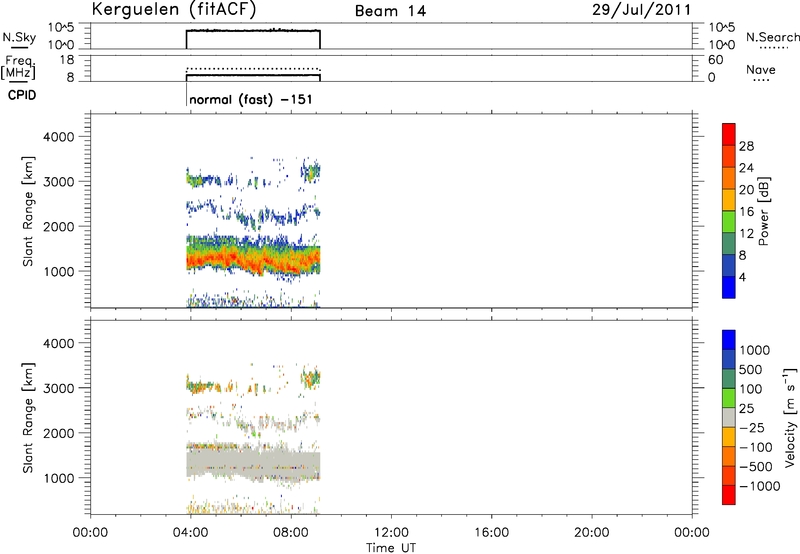This screenshot has width=800, height=554.
Task: Click the "CPID" label
Action: pos(22,95)
